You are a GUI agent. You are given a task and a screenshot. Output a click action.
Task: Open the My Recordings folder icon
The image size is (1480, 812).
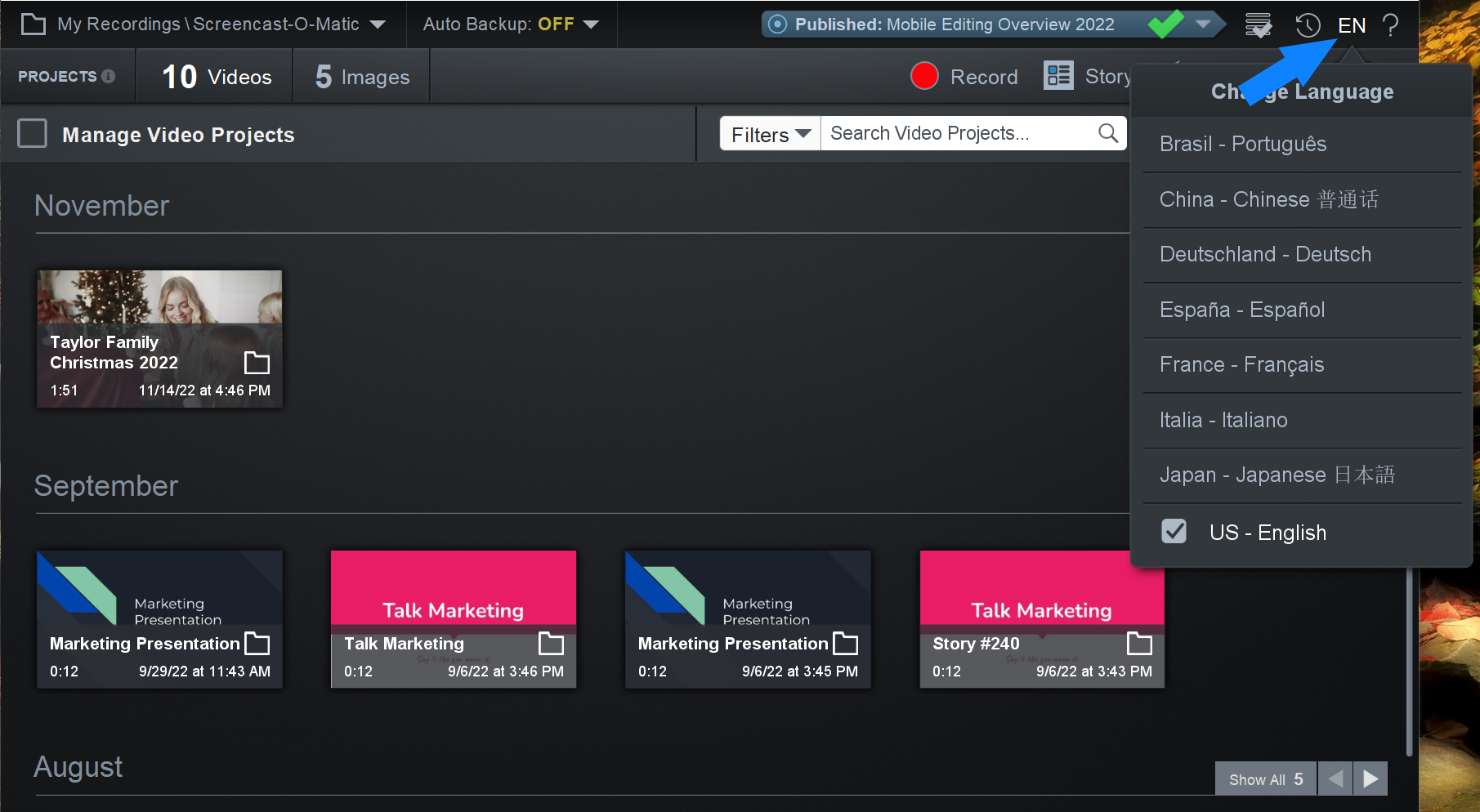(x=33, y=25)
